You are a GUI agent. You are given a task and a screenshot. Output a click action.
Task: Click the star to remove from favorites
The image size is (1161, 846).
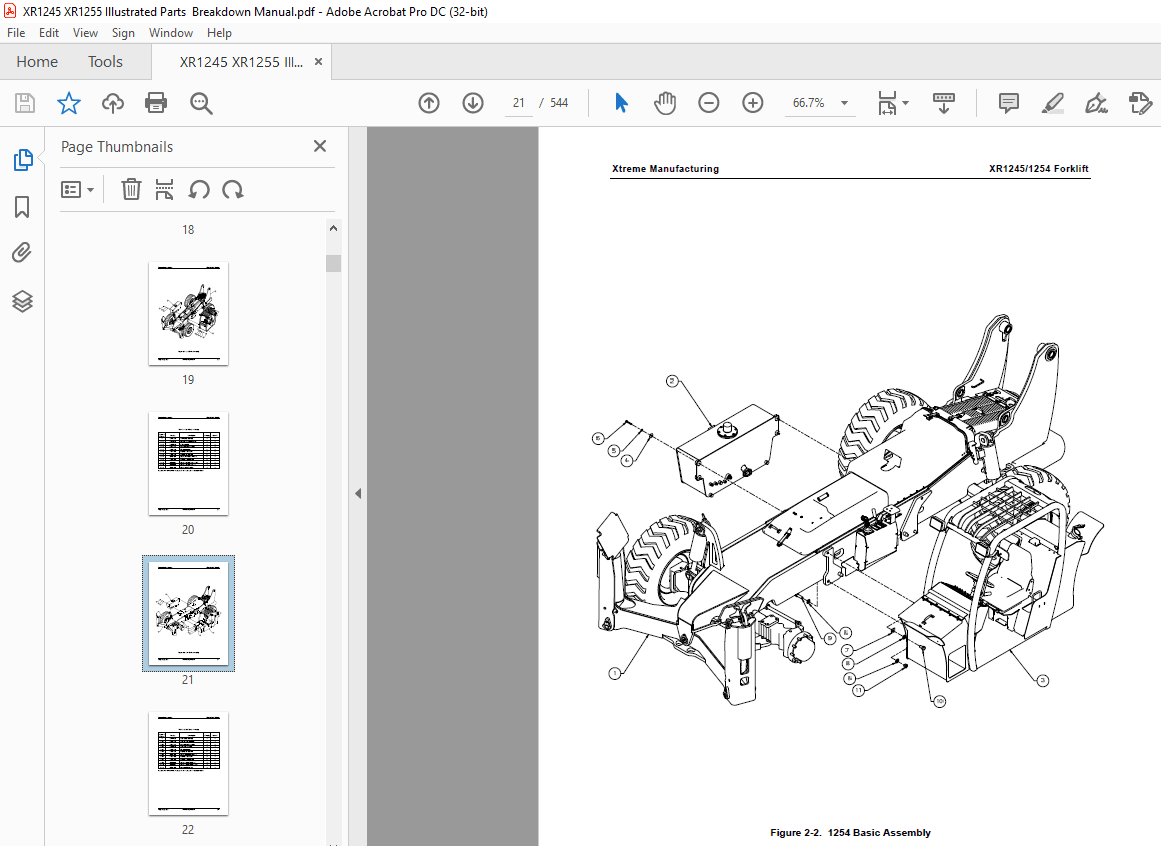[x=68, y=102]
